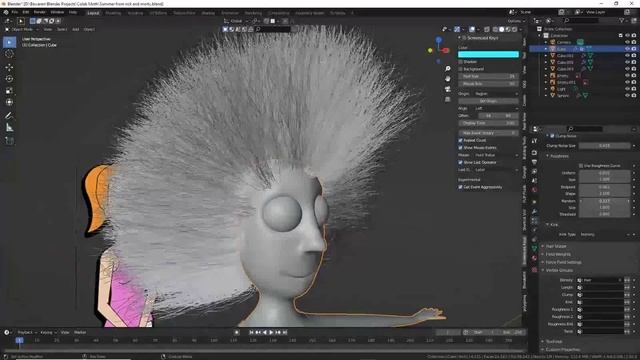Toggle the Clump Noise checkbox
The height and width of the screenshot is (360, 640).
tap(552, 136)
